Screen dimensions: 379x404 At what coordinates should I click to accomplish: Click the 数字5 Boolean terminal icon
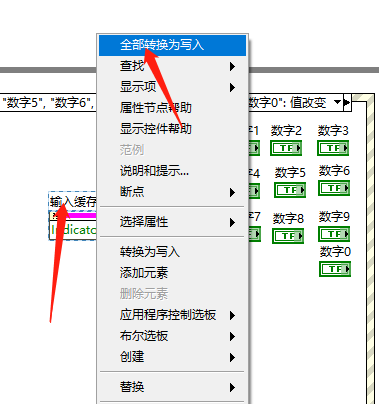(290, 190)
